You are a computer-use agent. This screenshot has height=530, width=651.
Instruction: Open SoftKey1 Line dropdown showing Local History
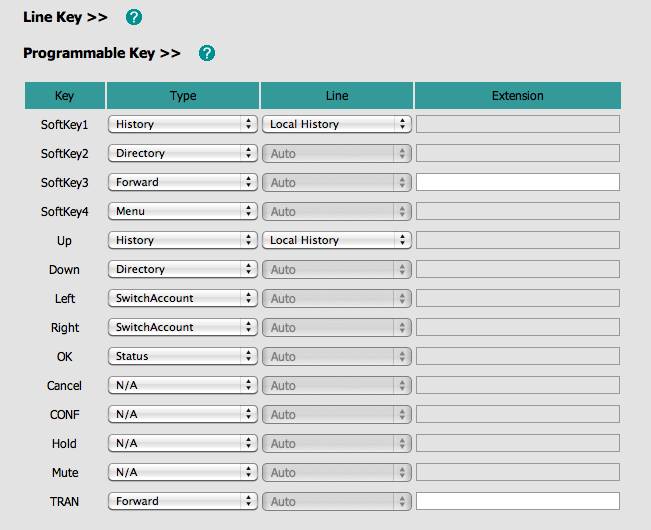pos(337,124)
